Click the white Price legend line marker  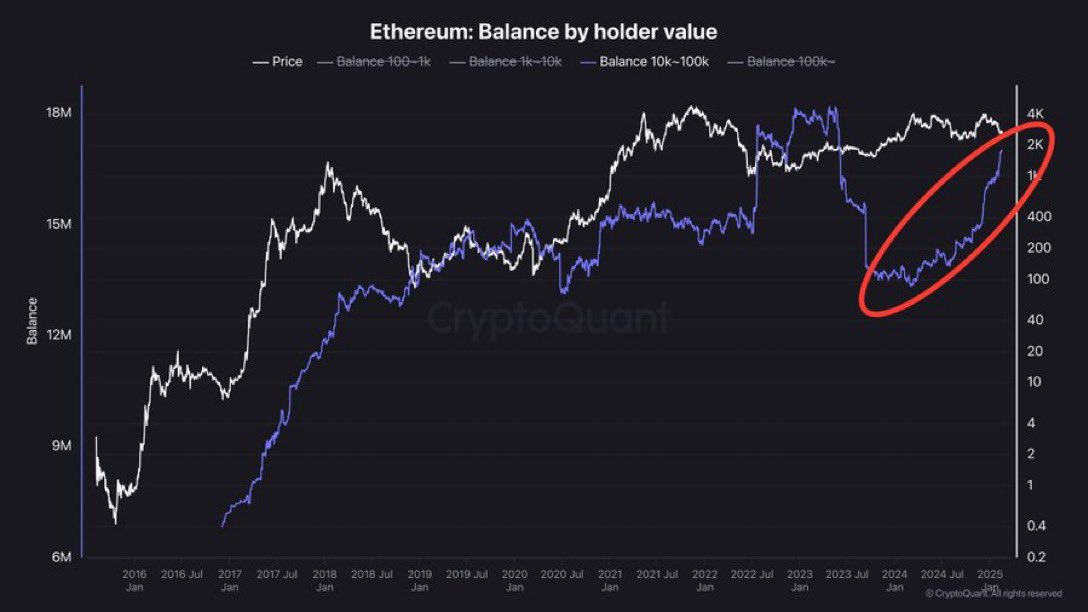pyautogui.click(x=260, y=62)
